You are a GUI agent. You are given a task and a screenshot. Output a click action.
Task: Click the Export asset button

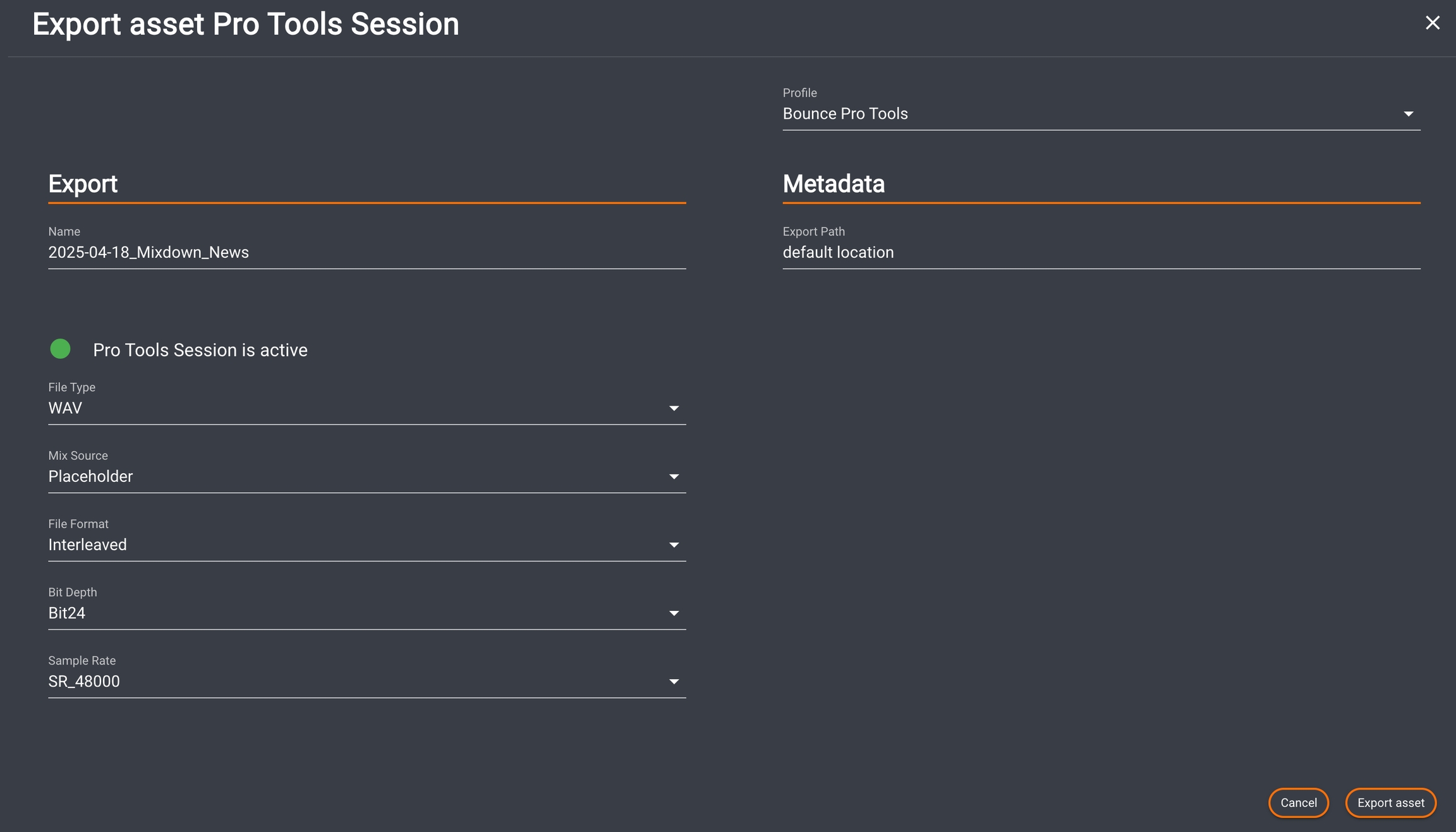1390,803
